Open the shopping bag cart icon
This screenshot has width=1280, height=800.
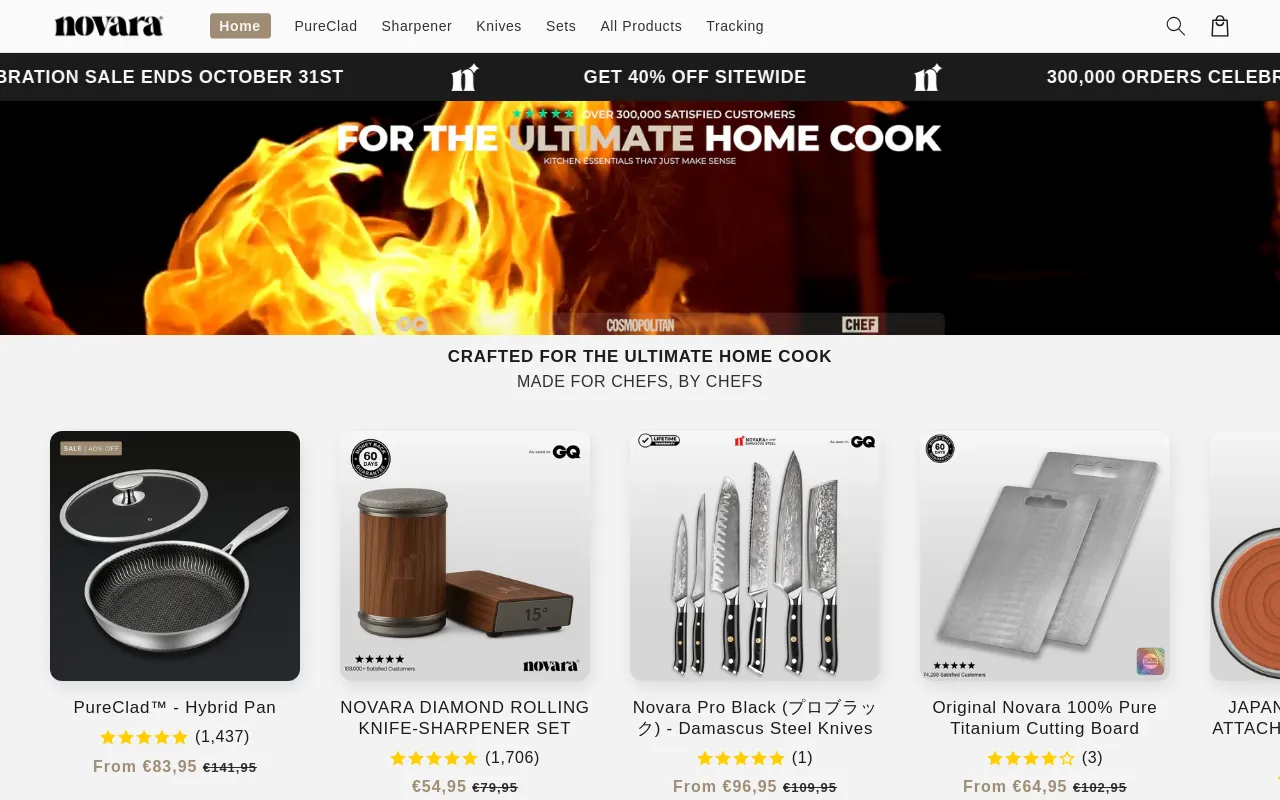click(1220, 26)
